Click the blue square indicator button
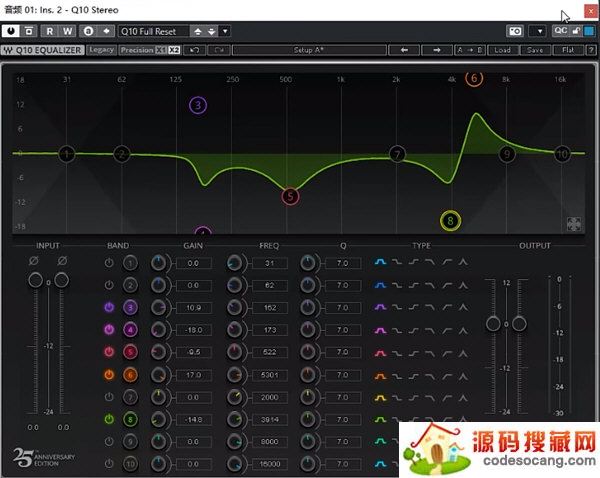Image resolution: width=600 pixels, height=478 pixels. [589, 31]
